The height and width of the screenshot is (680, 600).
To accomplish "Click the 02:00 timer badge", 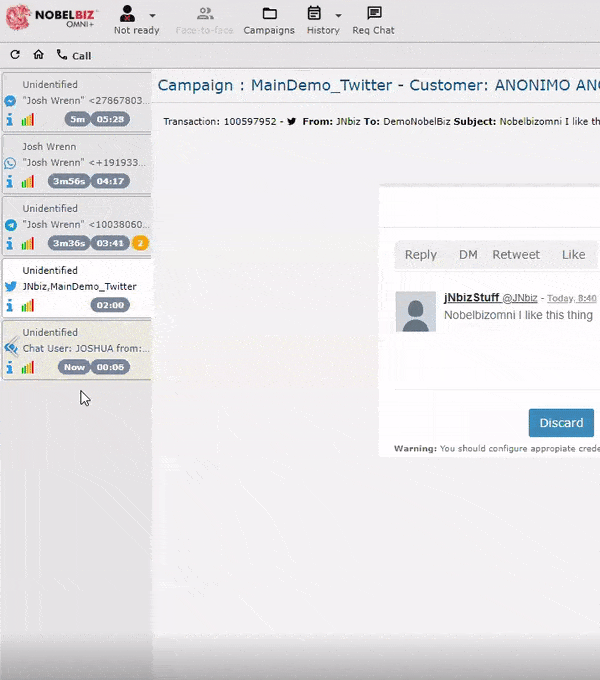I will (x=110, y=305).
